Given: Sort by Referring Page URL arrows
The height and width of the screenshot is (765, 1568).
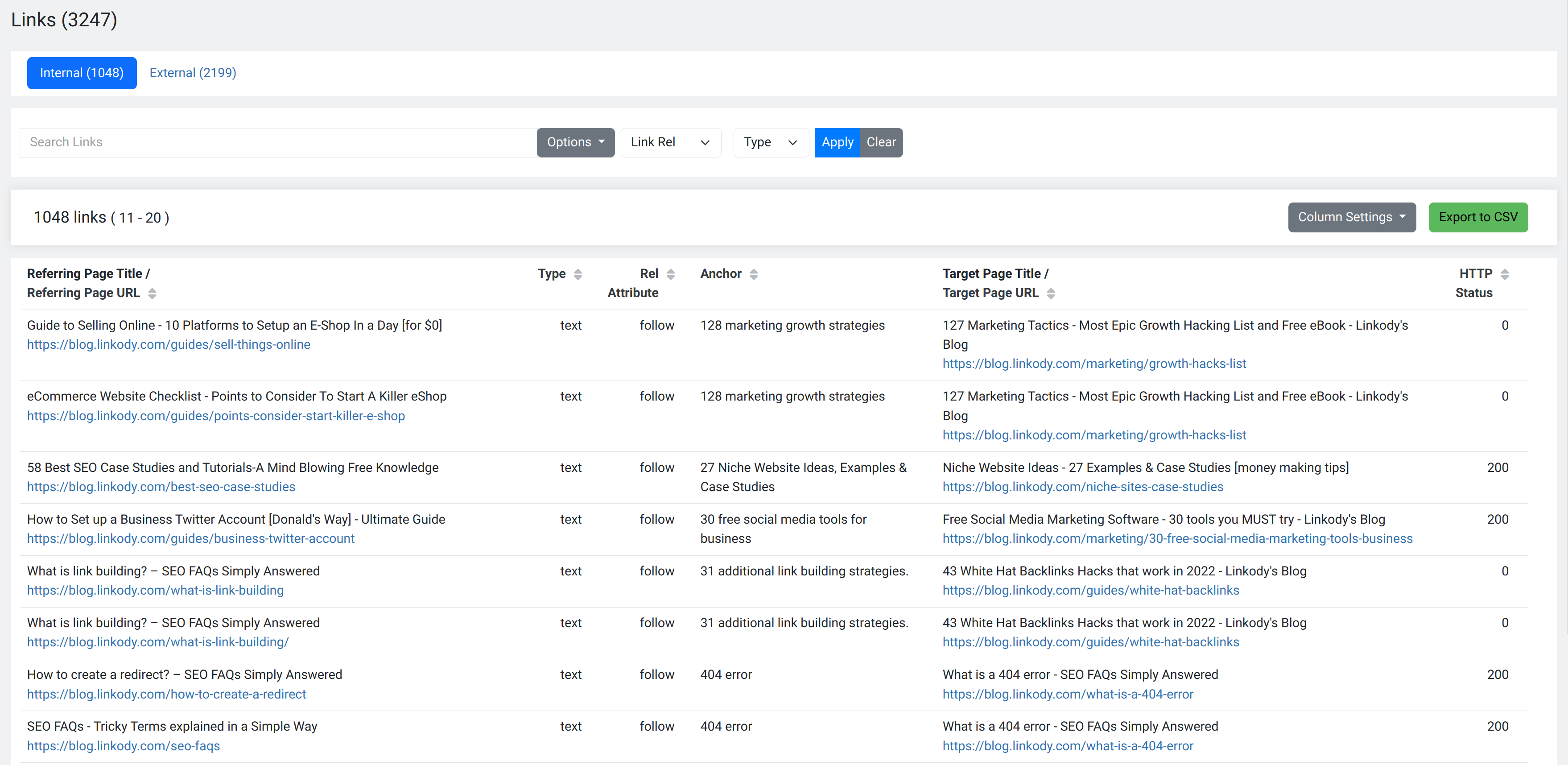Looking at the screenshot, I should tap(152, 294).
